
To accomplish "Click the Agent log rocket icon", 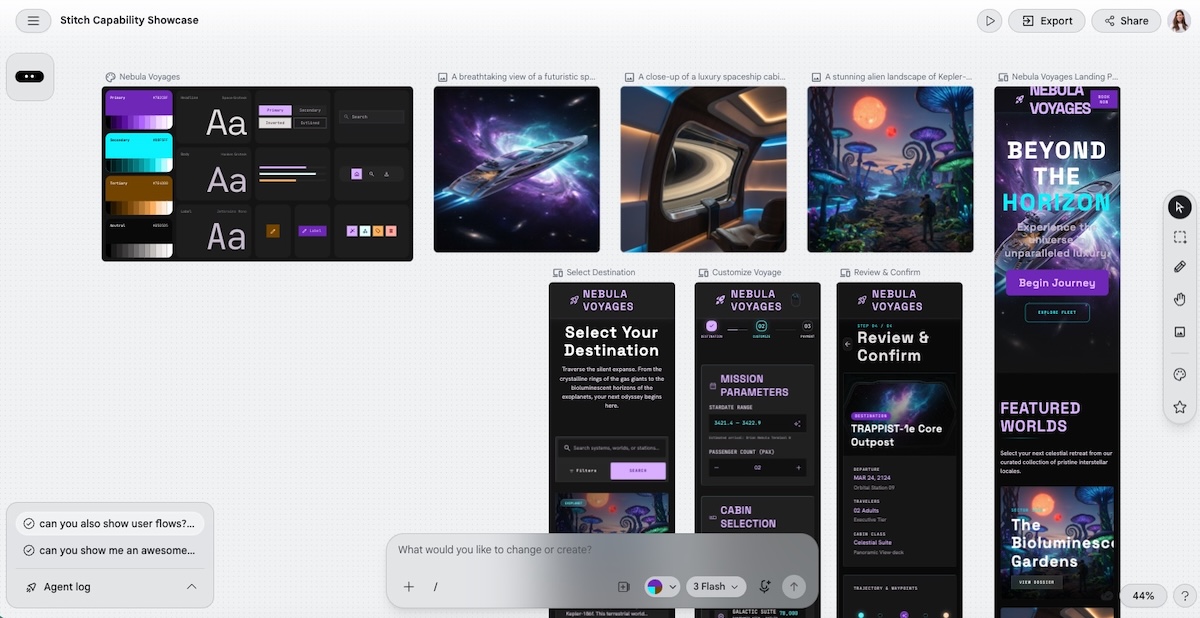I will [x=31, y=587].
